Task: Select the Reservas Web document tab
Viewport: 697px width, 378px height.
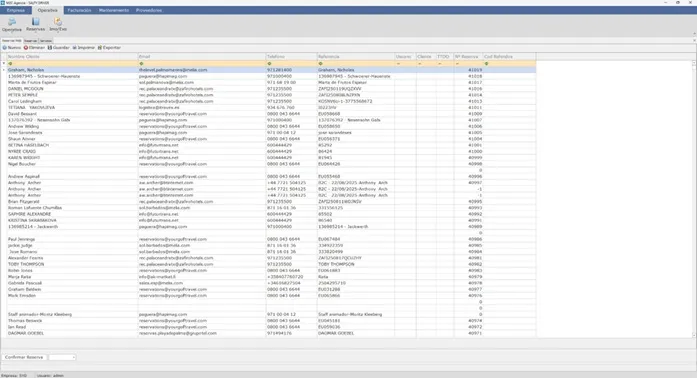Action: (x=12, y=40)
